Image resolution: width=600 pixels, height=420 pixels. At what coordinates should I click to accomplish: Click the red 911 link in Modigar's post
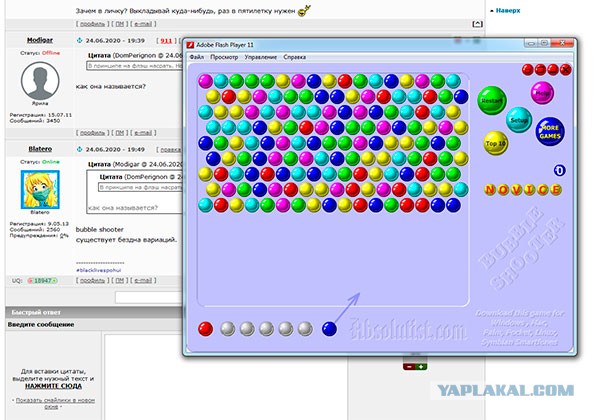tap(166, 41)
